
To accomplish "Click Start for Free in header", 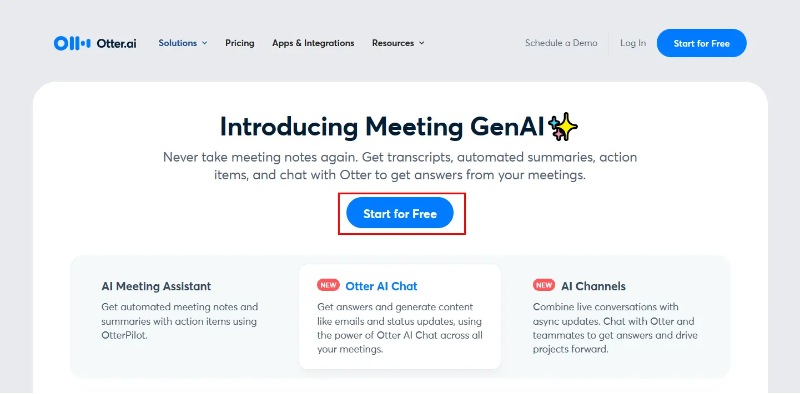I will click(701, 43).
